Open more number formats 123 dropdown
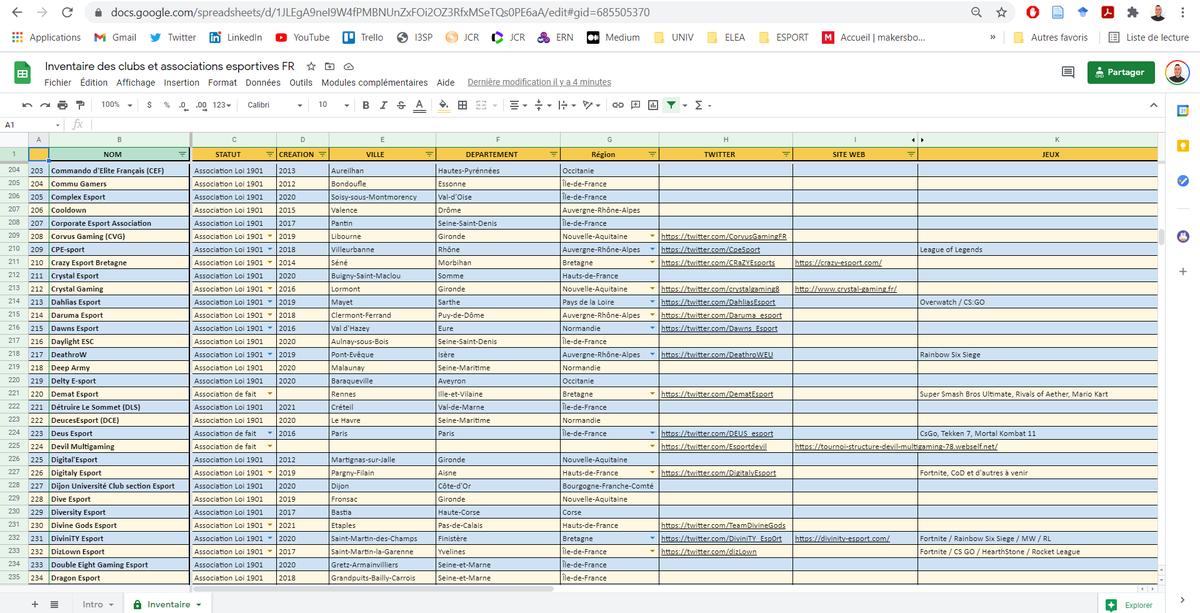Image resolution: width=1200 pixels, height=613 pixels. [223, 105]
